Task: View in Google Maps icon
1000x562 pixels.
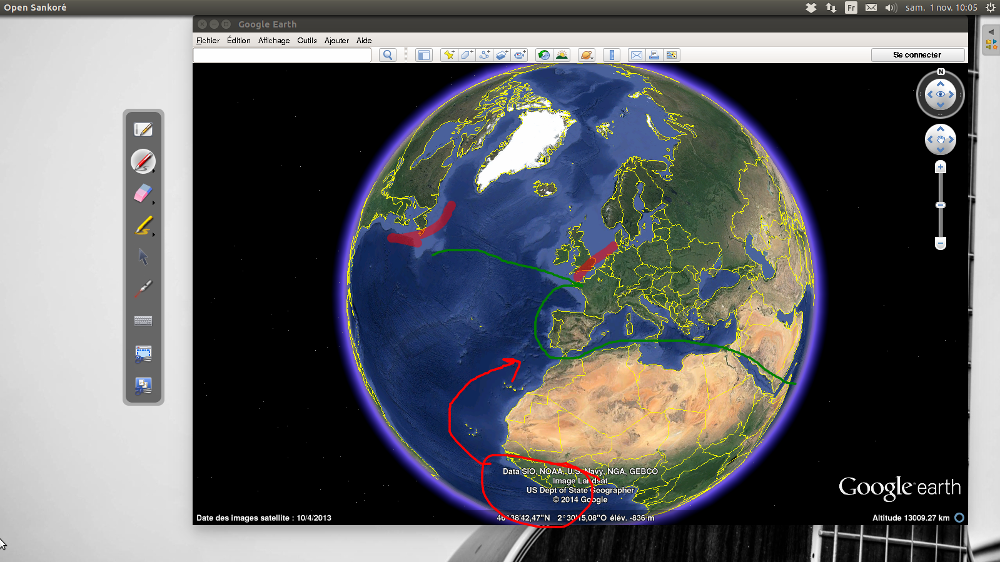Action: pyautogui.click(x=672, y=55)
